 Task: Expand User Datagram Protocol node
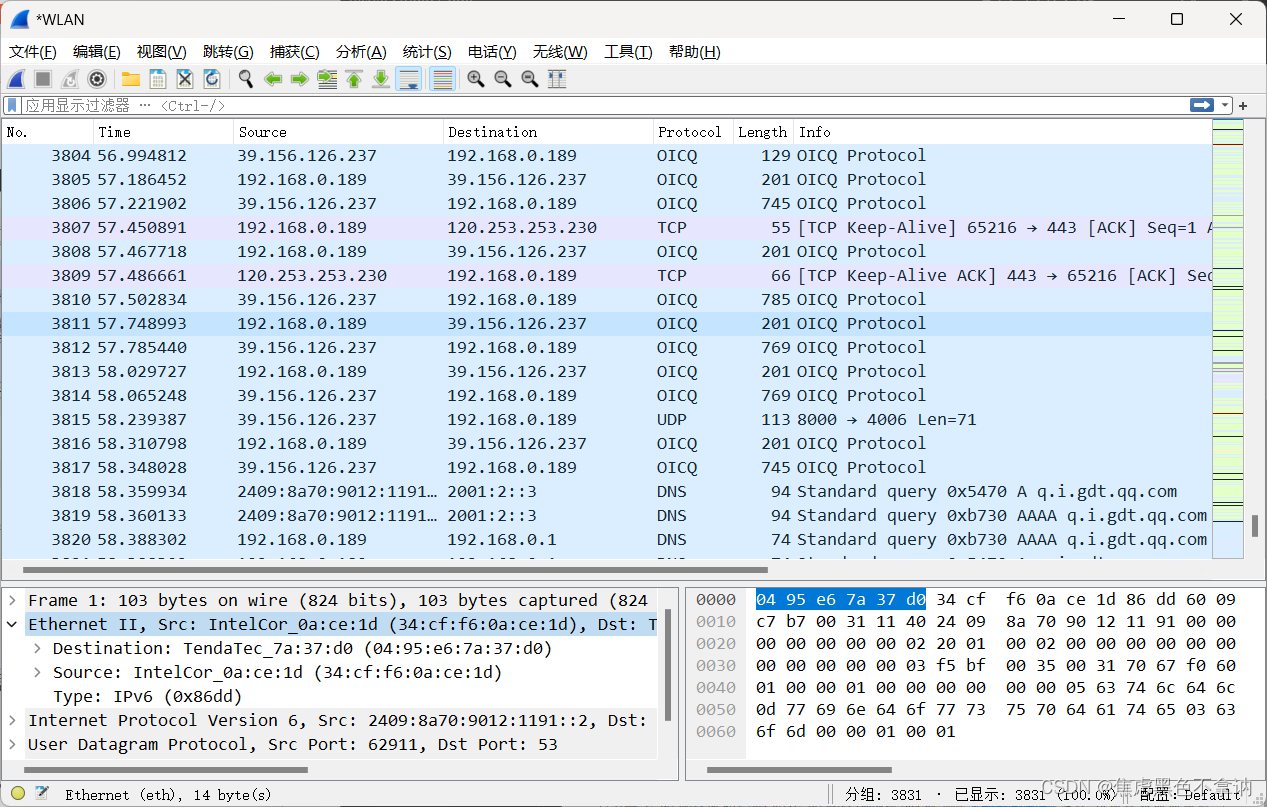coord(13,744)
